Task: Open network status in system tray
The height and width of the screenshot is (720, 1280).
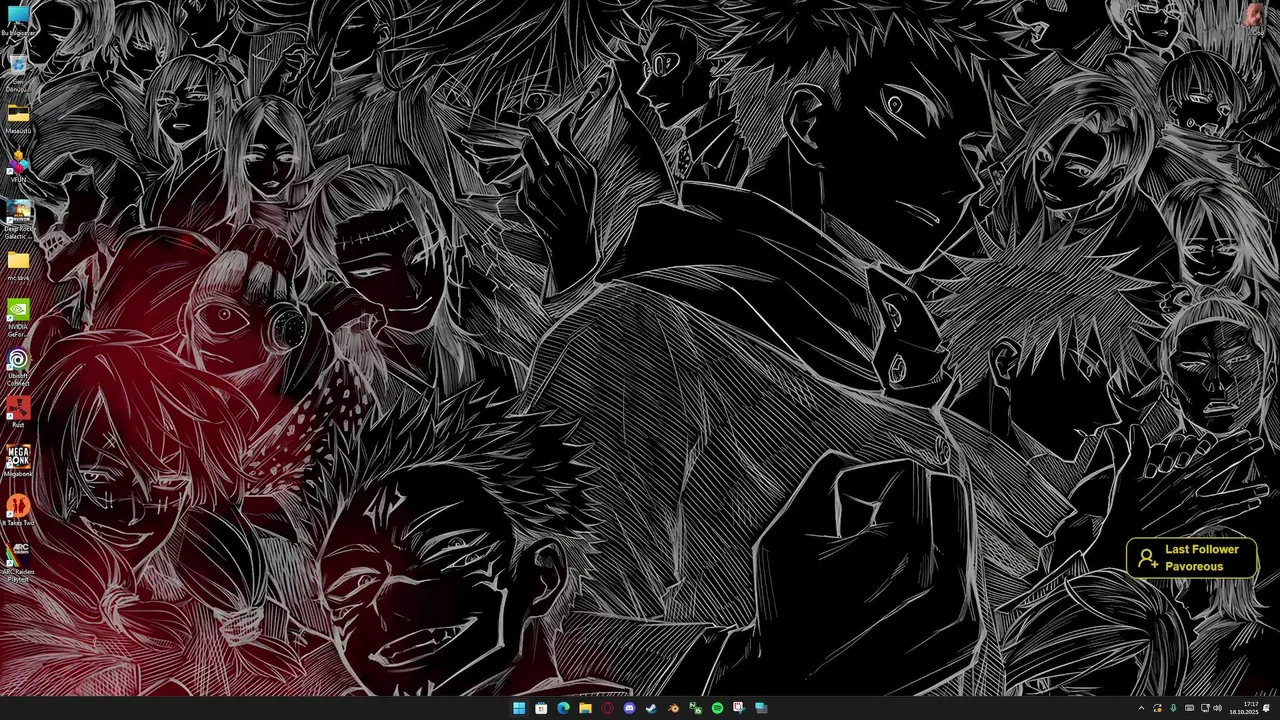Action: point(1203,708)
